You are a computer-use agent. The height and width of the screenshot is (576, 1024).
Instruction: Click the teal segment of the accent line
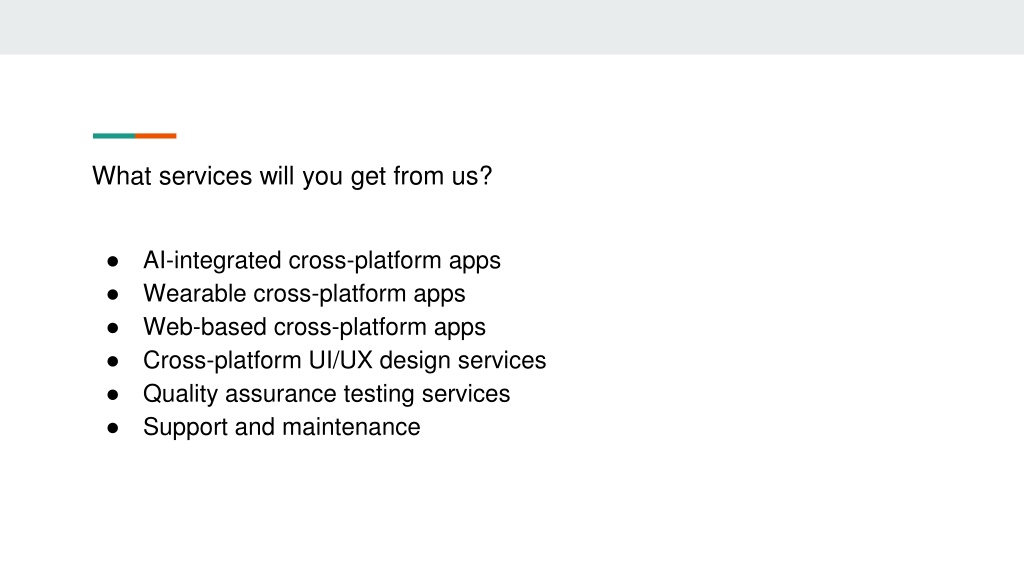(114, 136)
